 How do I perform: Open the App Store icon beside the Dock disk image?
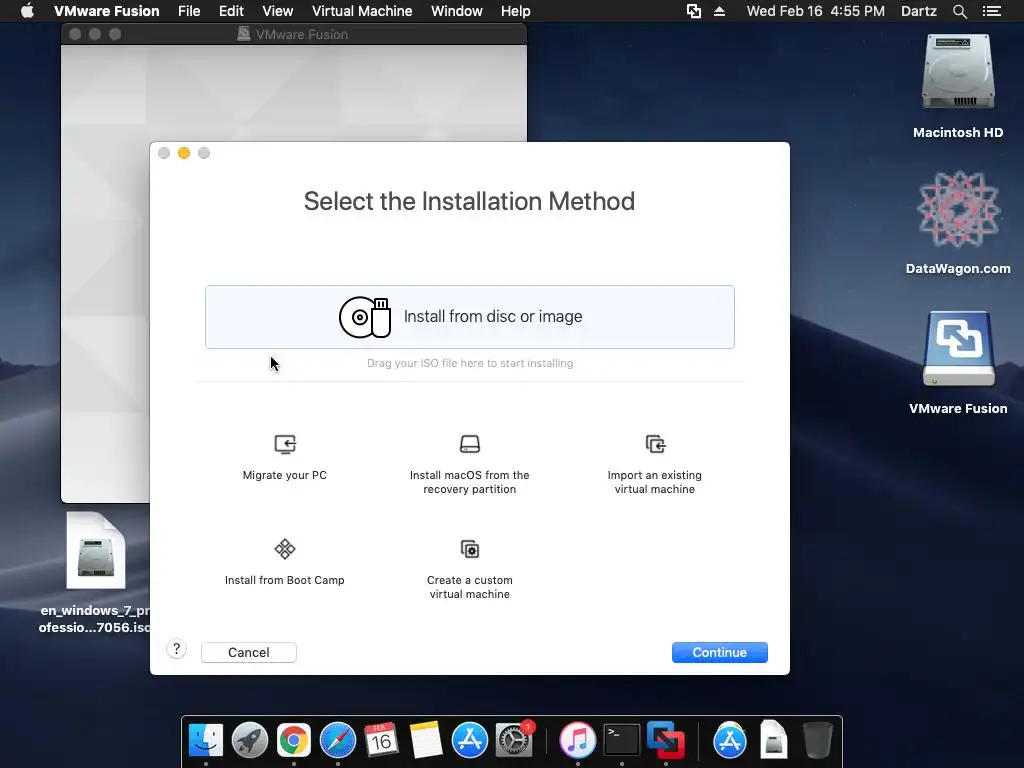coord(729,740)
